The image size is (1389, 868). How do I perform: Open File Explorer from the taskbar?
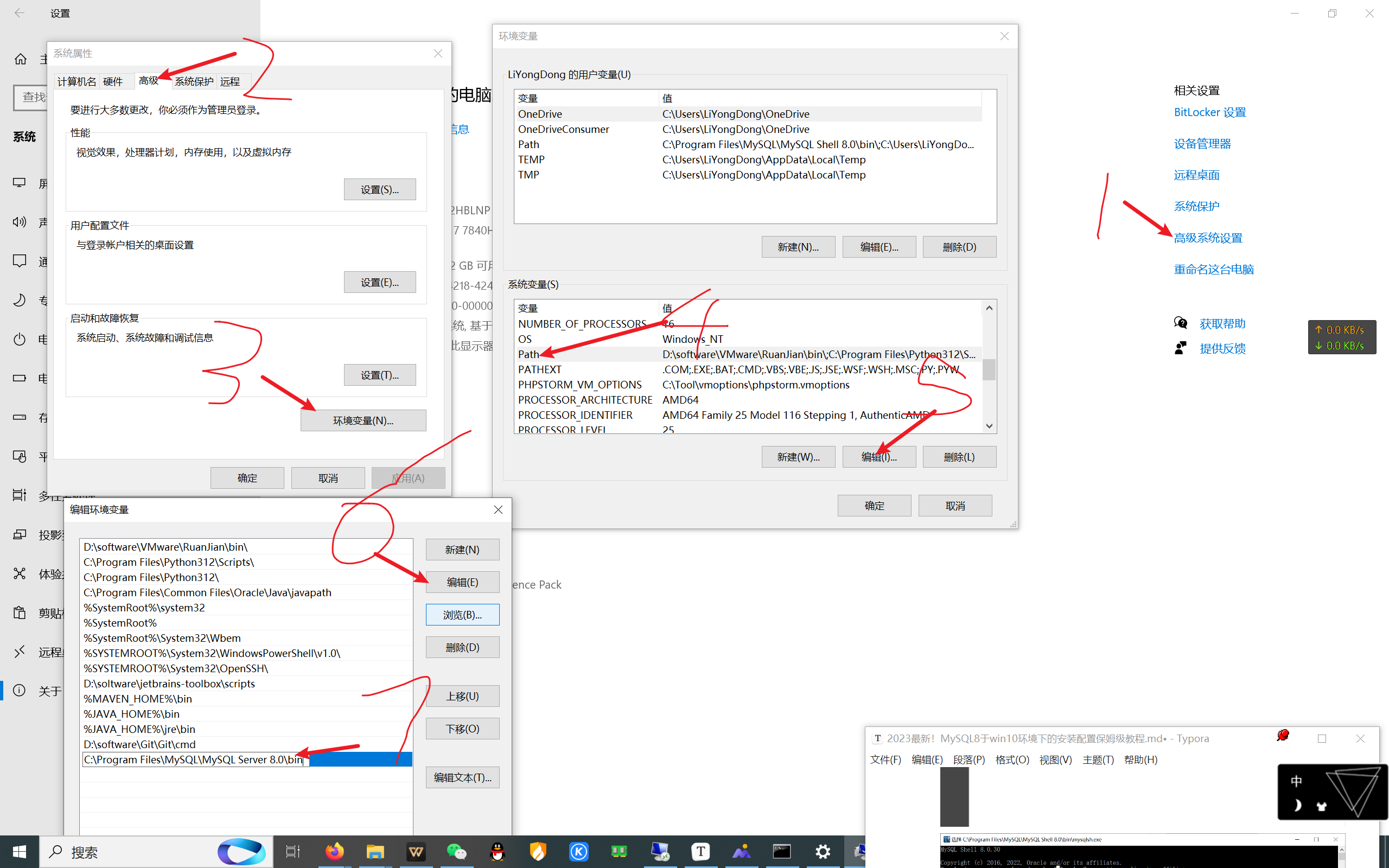click(x=375, y=852)
